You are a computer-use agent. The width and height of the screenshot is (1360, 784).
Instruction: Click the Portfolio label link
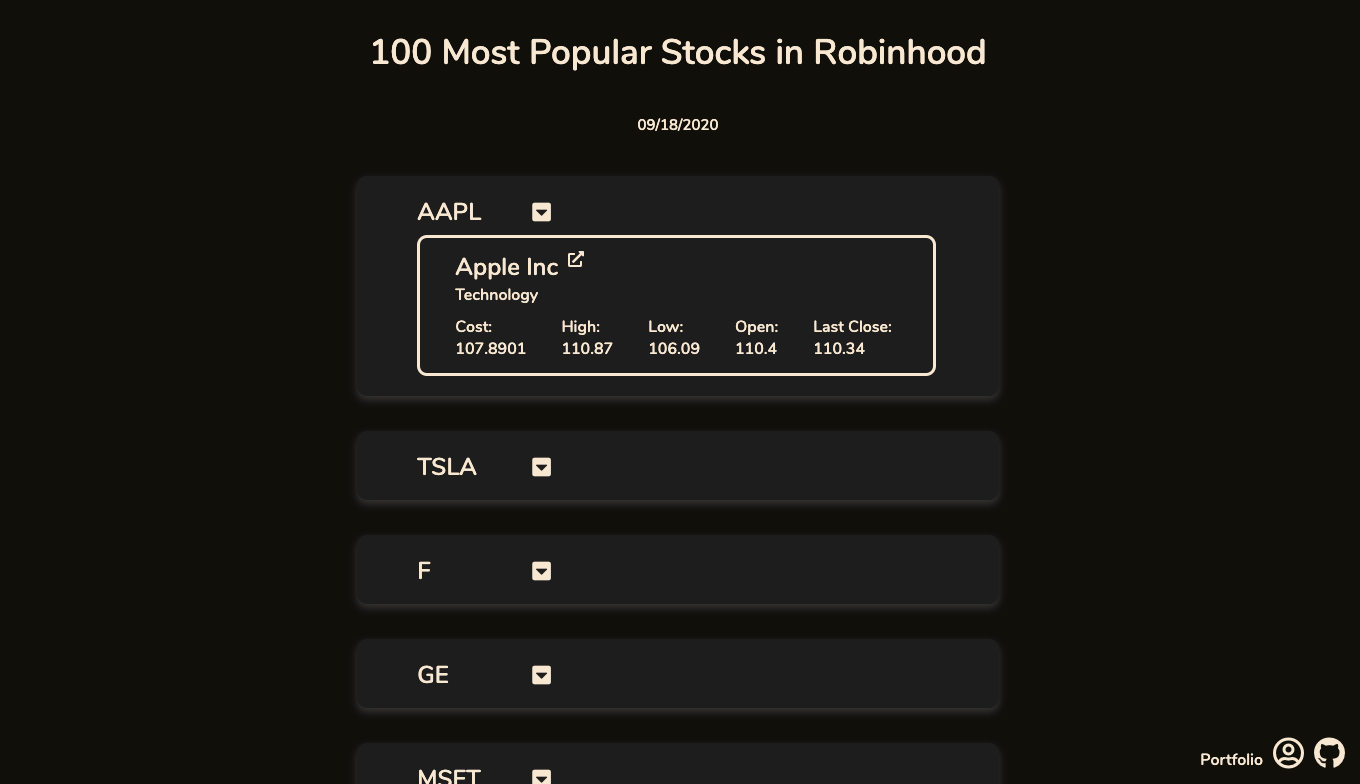tap(1231, 760)
